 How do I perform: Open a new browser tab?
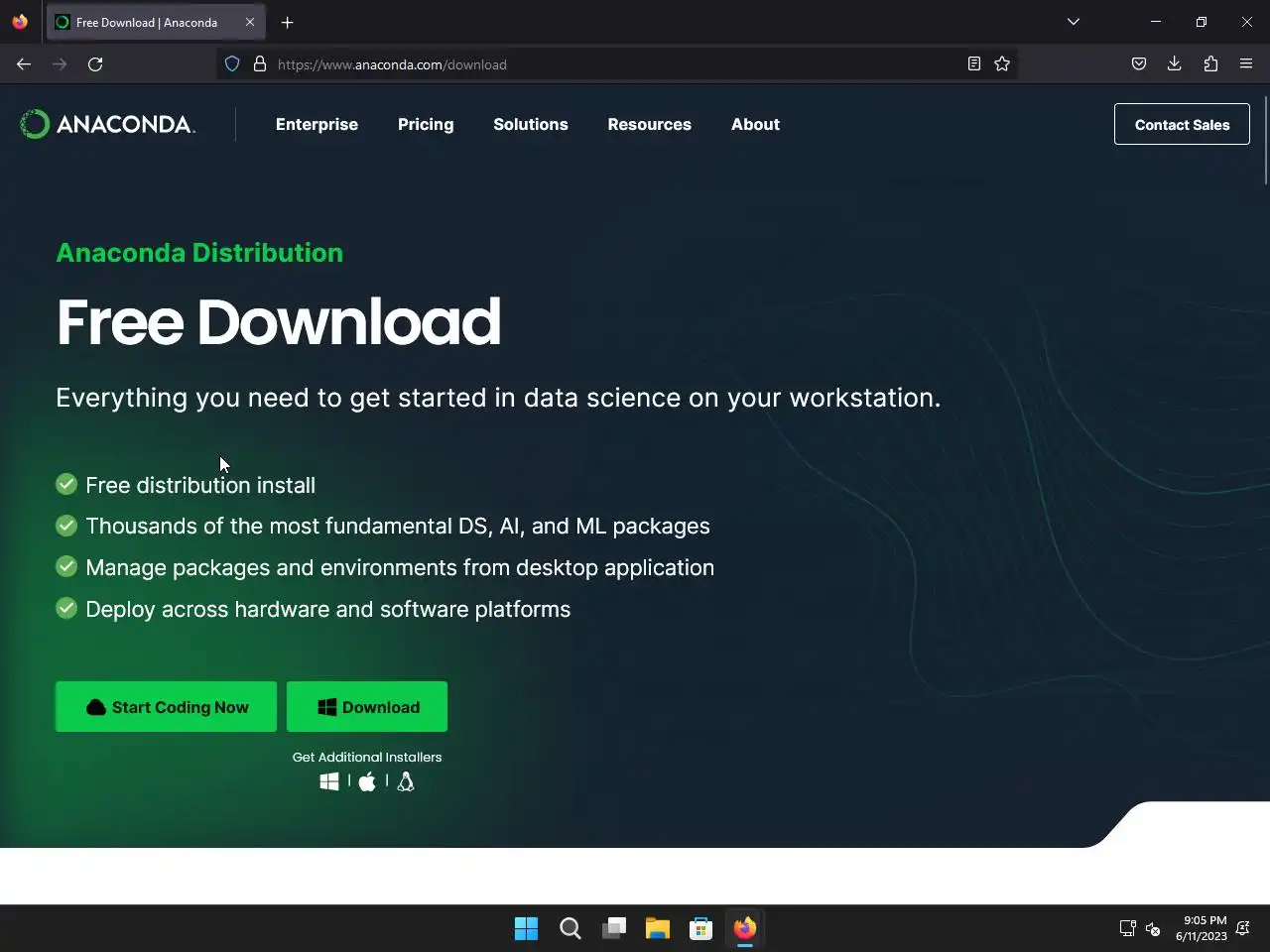click(288, 22)
